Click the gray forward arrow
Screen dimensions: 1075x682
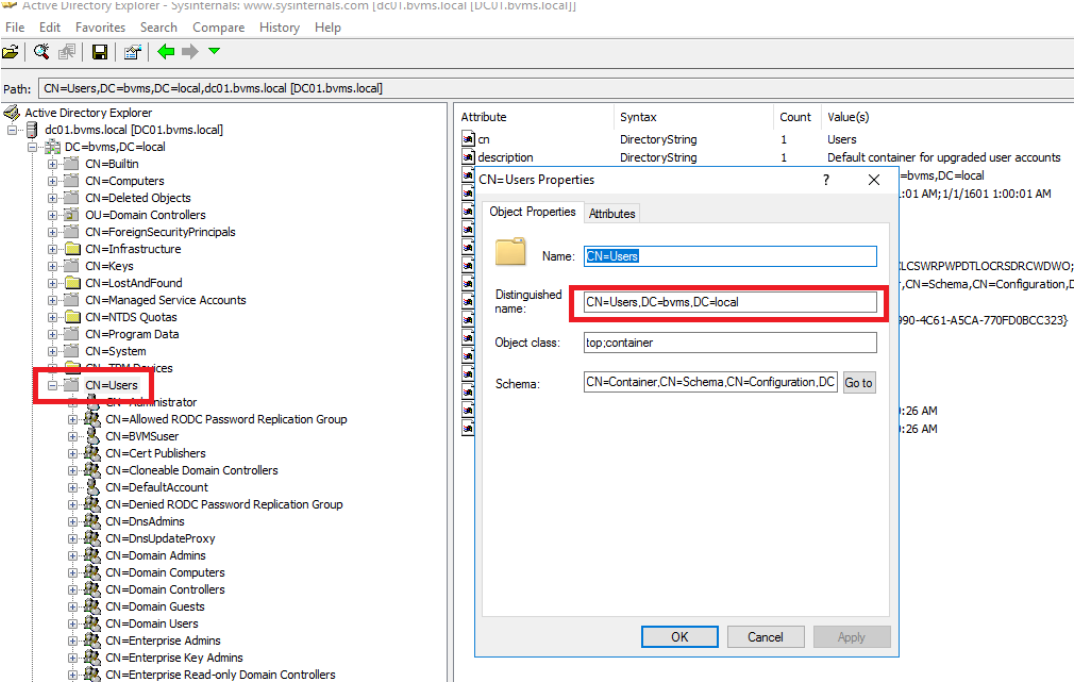click(x=190, y=52)
